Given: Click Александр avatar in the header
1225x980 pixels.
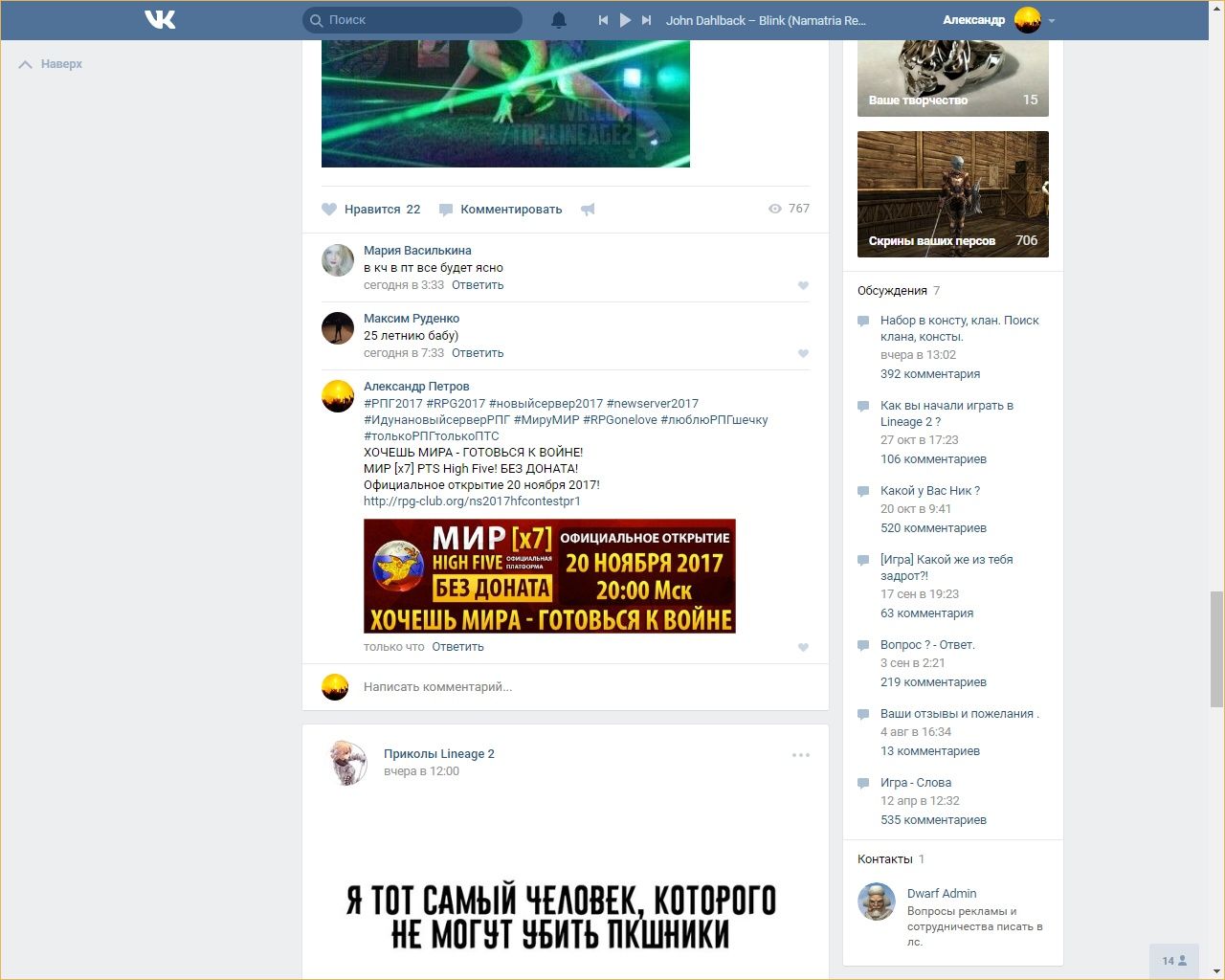Looking at the screenshot, I should (x=1028, y=20).
